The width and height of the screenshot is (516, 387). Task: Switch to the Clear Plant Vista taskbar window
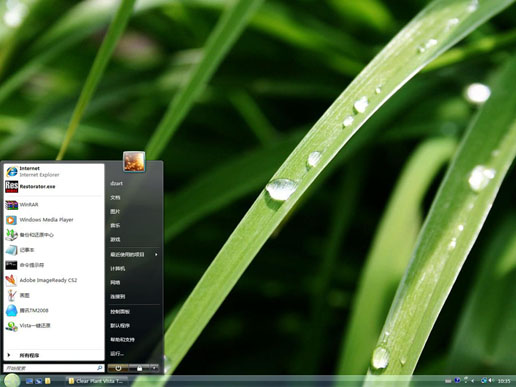97,381
